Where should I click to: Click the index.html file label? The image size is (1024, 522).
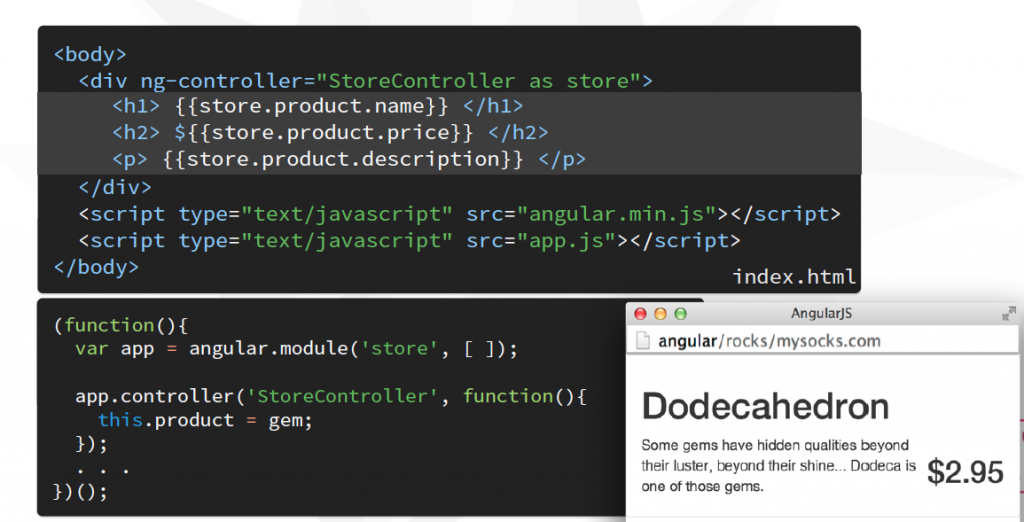(793, 276)
